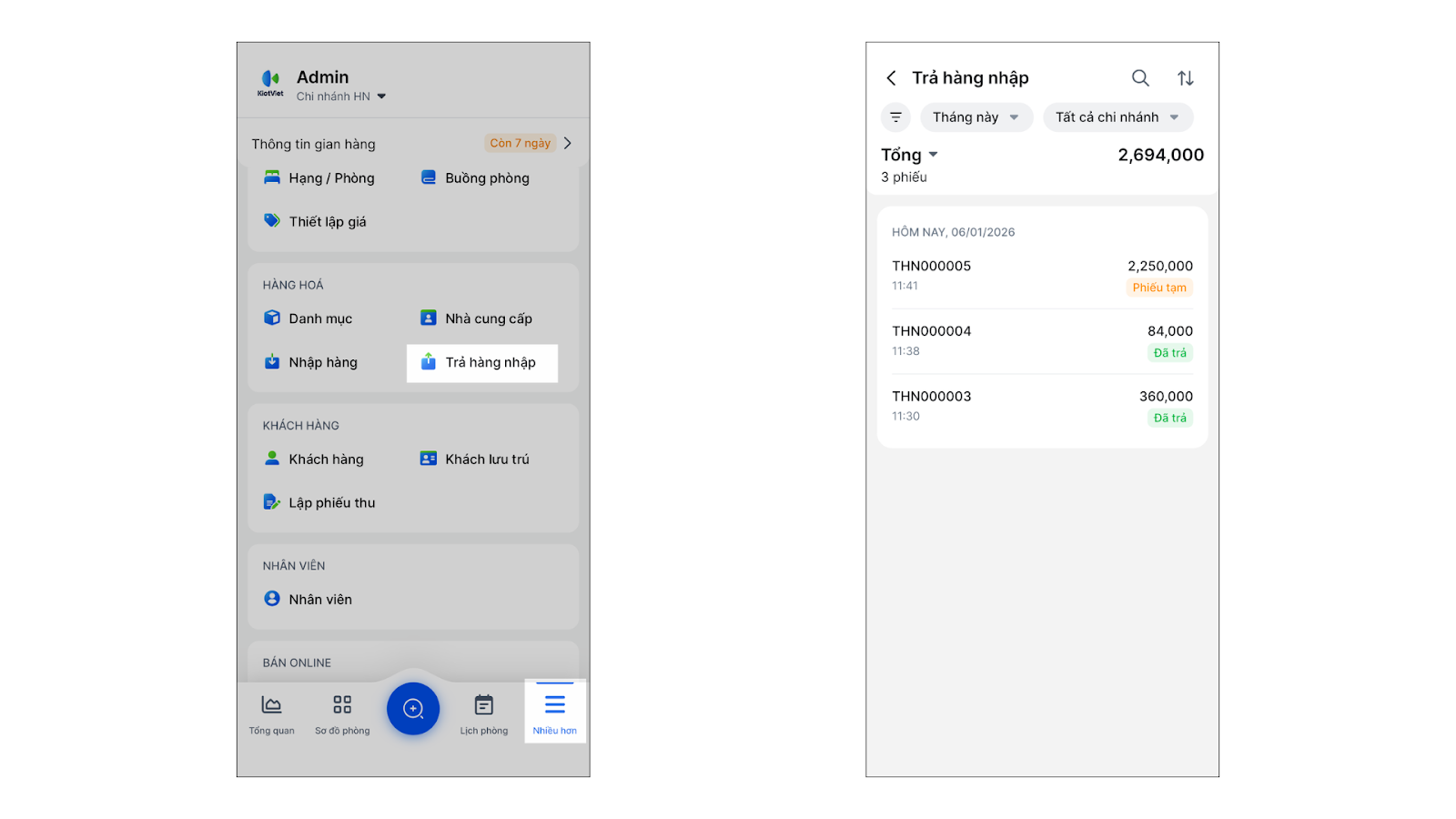Open Khách lưu trú icon item

(x=429, y=459)
